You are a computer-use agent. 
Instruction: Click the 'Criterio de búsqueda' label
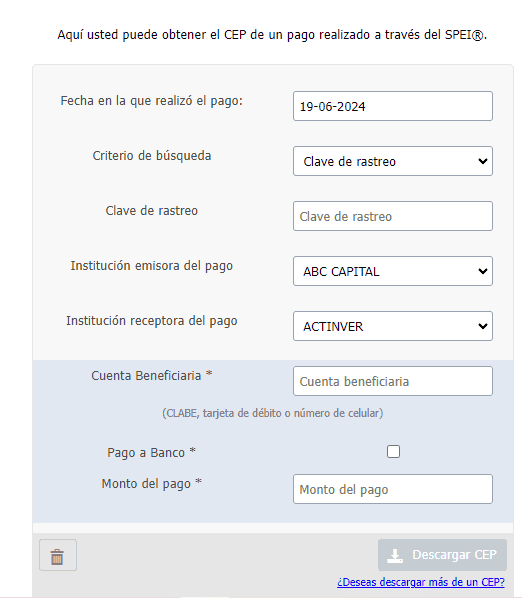[x=151, y=156]
